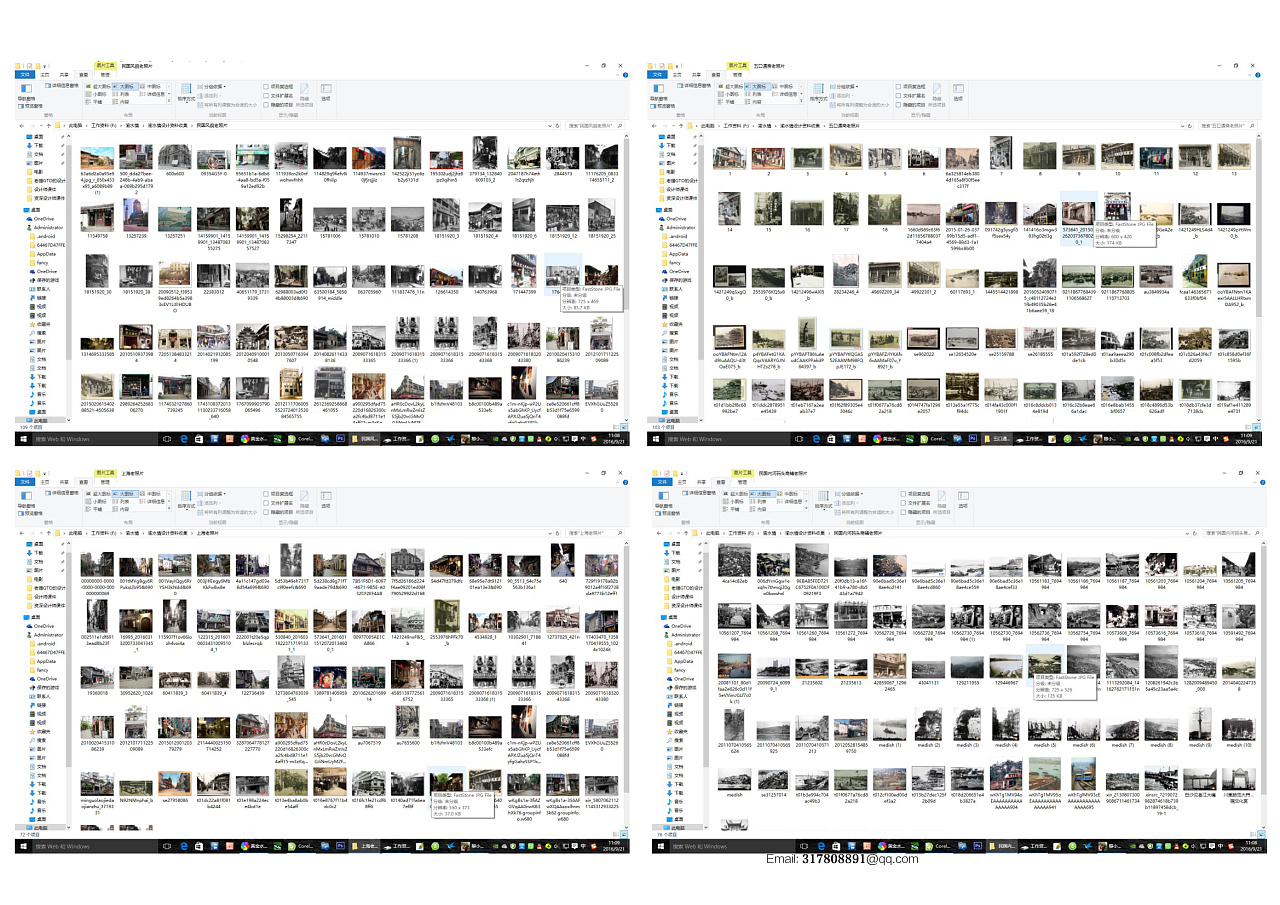Open 选项 icon in 五口通商老照片 window ribbon

[957, 92]
